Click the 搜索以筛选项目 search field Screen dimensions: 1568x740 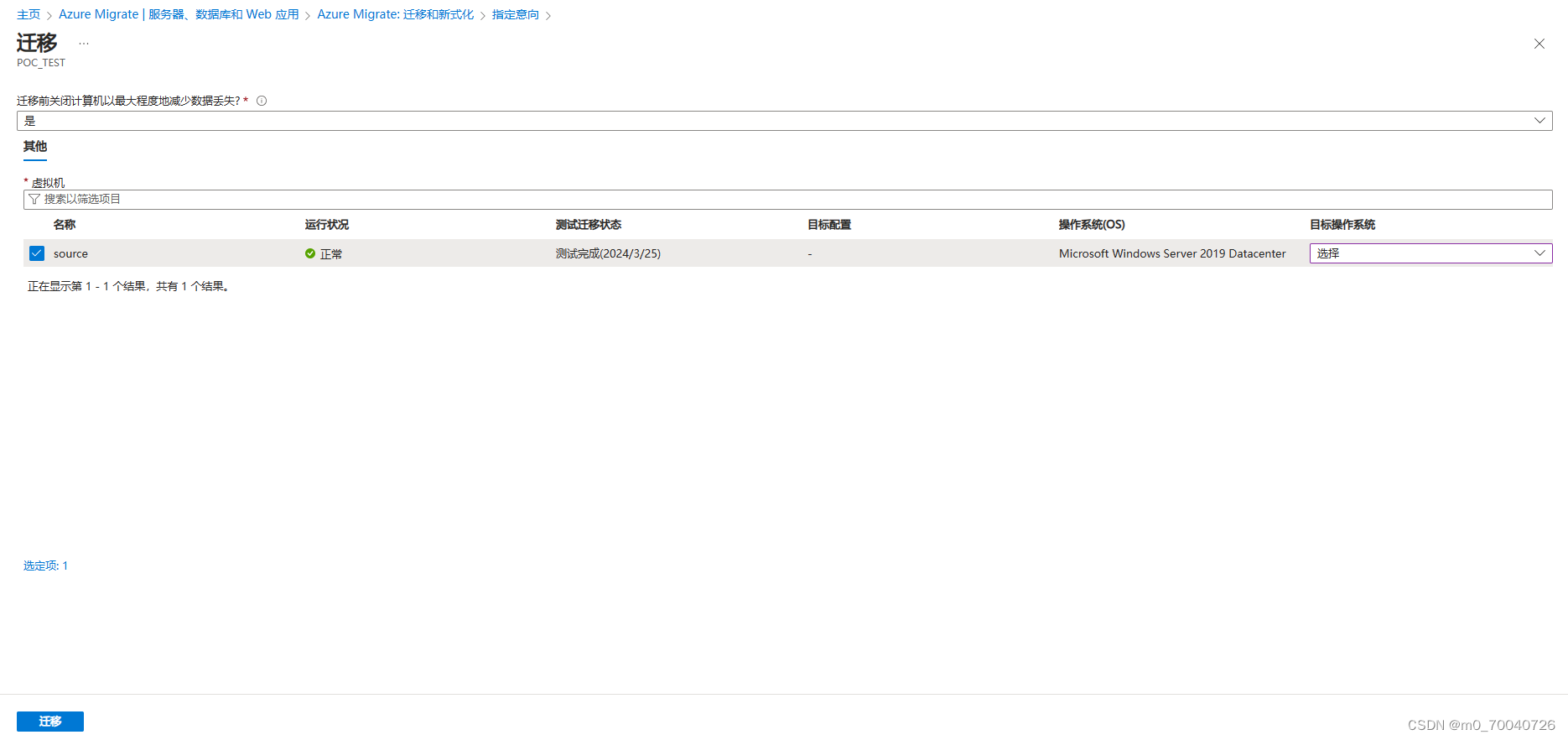click(x=787, y=200)
